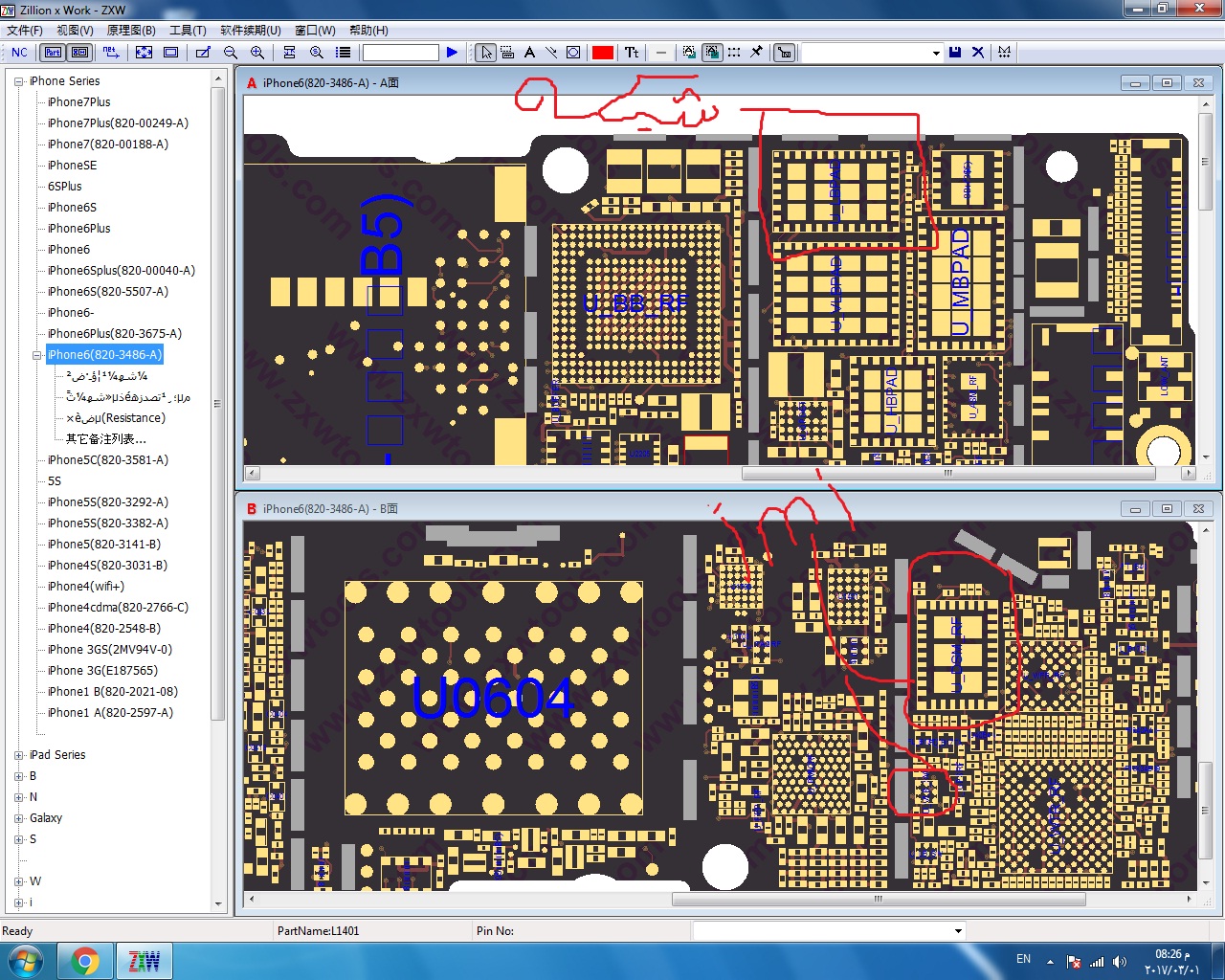Click the list view toolbar icon

coord(344,53)
